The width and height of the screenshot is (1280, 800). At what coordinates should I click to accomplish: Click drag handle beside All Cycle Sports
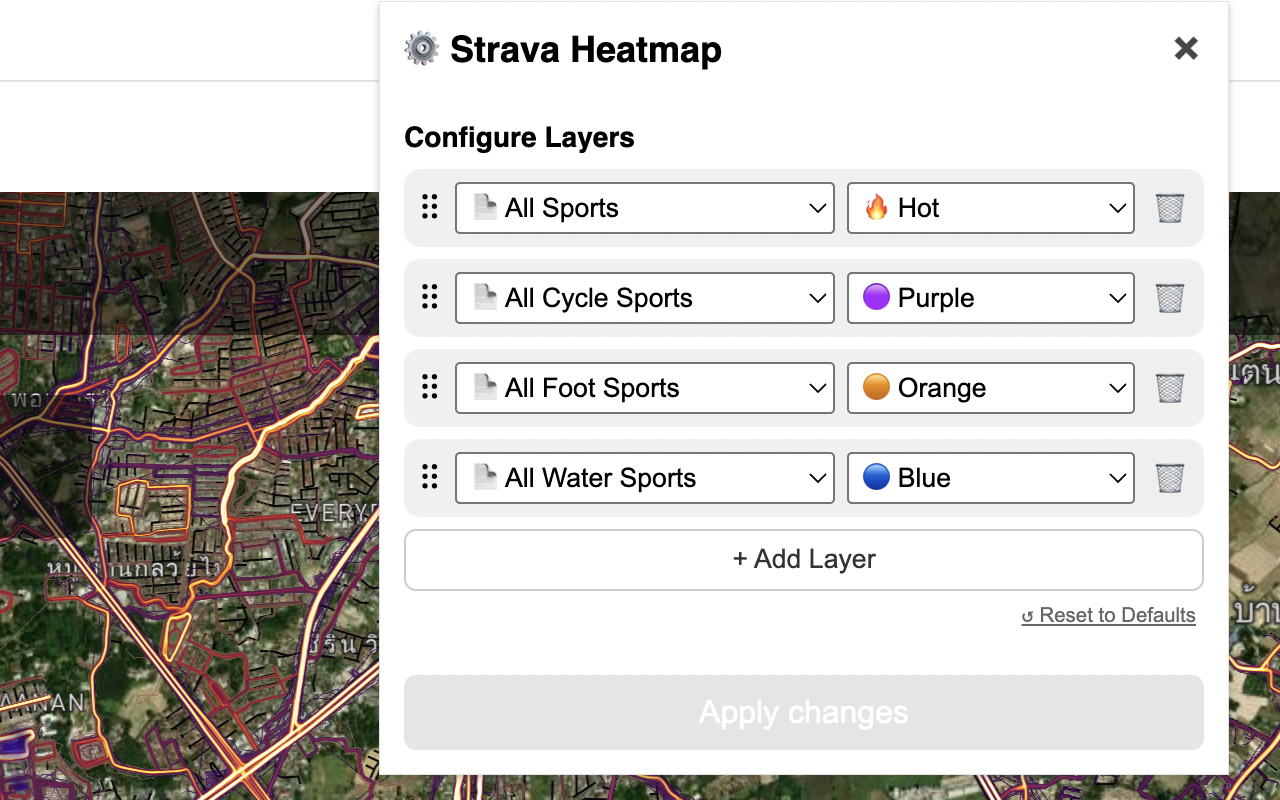(430, 297)
